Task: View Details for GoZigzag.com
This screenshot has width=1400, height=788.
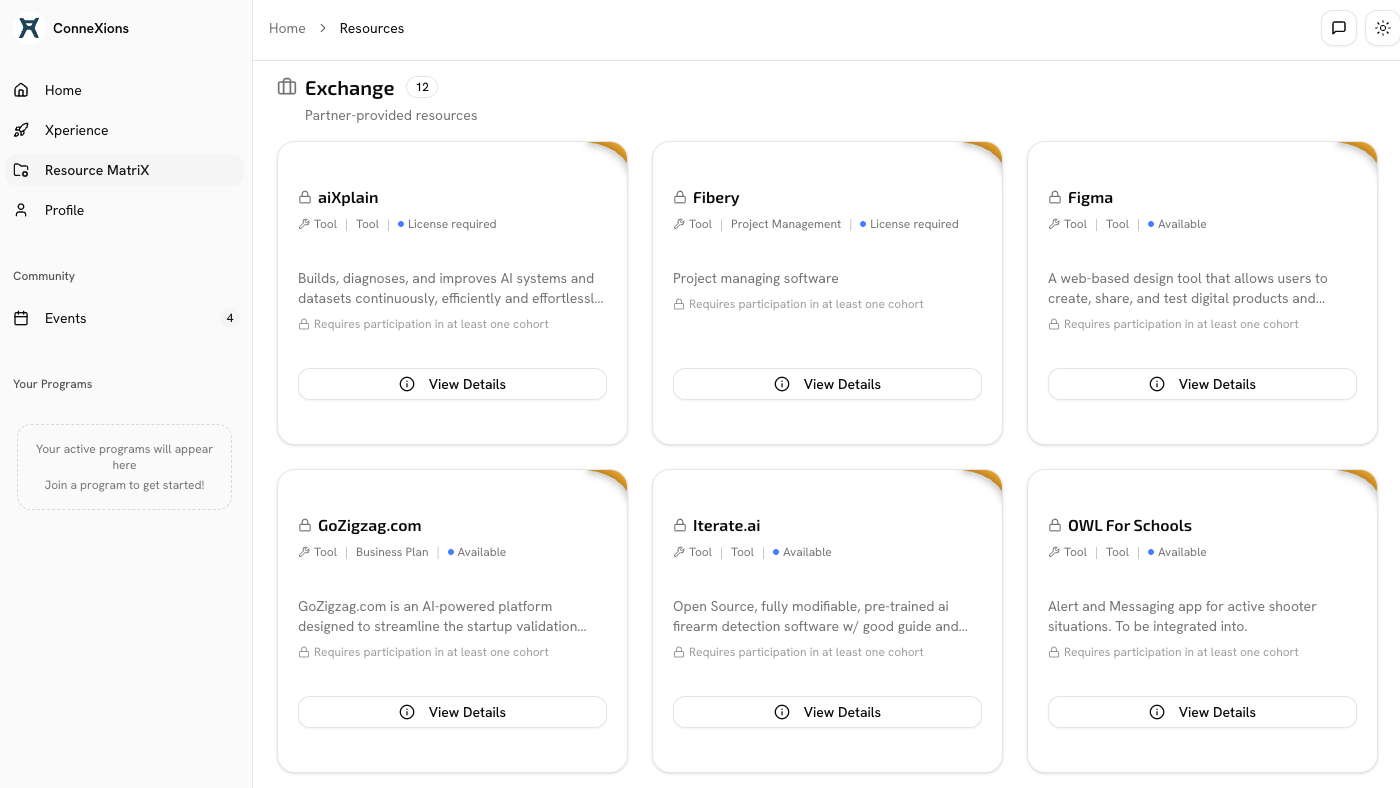Action: [452, 712]
